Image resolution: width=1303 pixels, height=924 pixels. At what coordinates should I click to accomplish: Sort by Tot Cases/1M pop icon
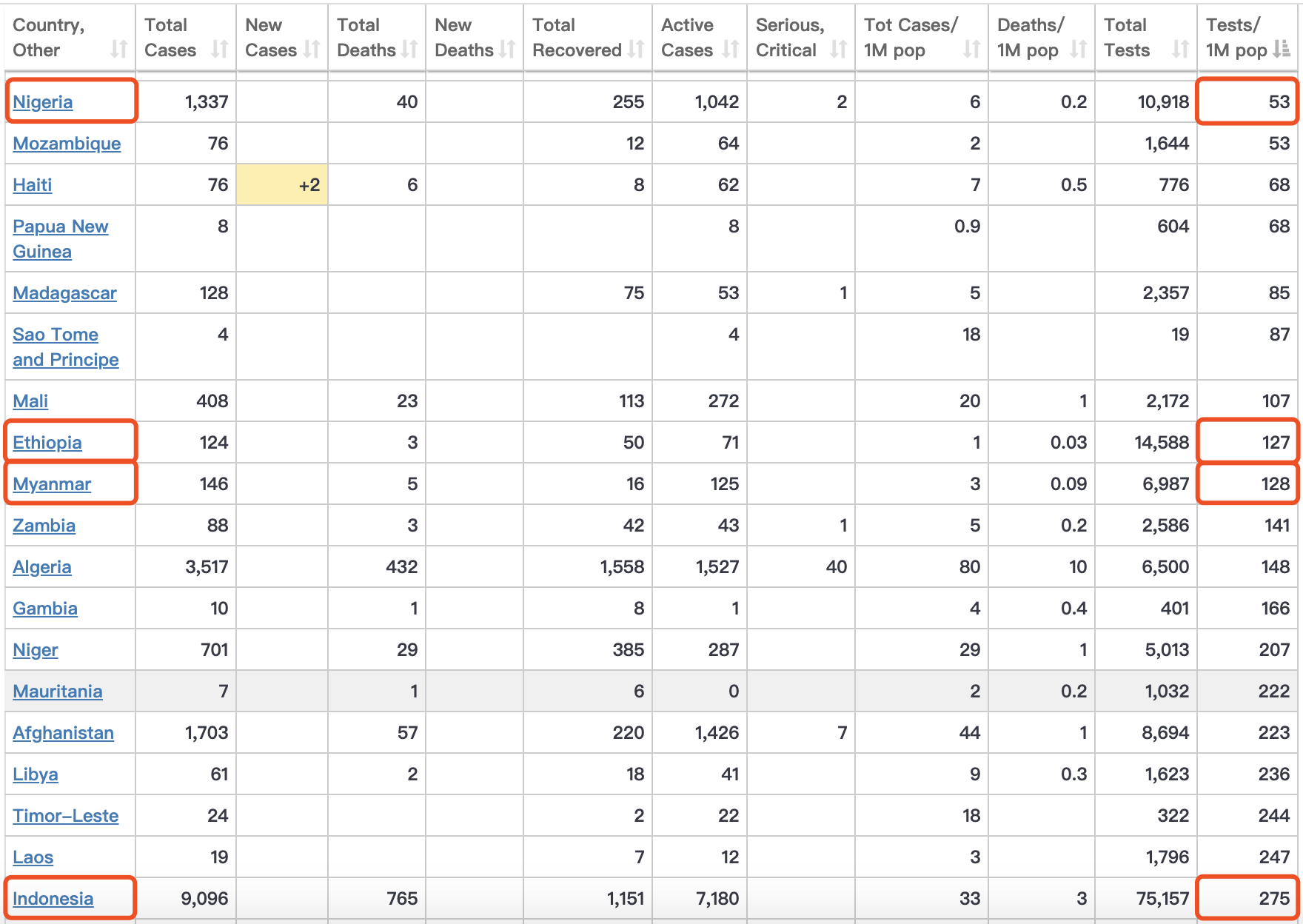[971, 50]
